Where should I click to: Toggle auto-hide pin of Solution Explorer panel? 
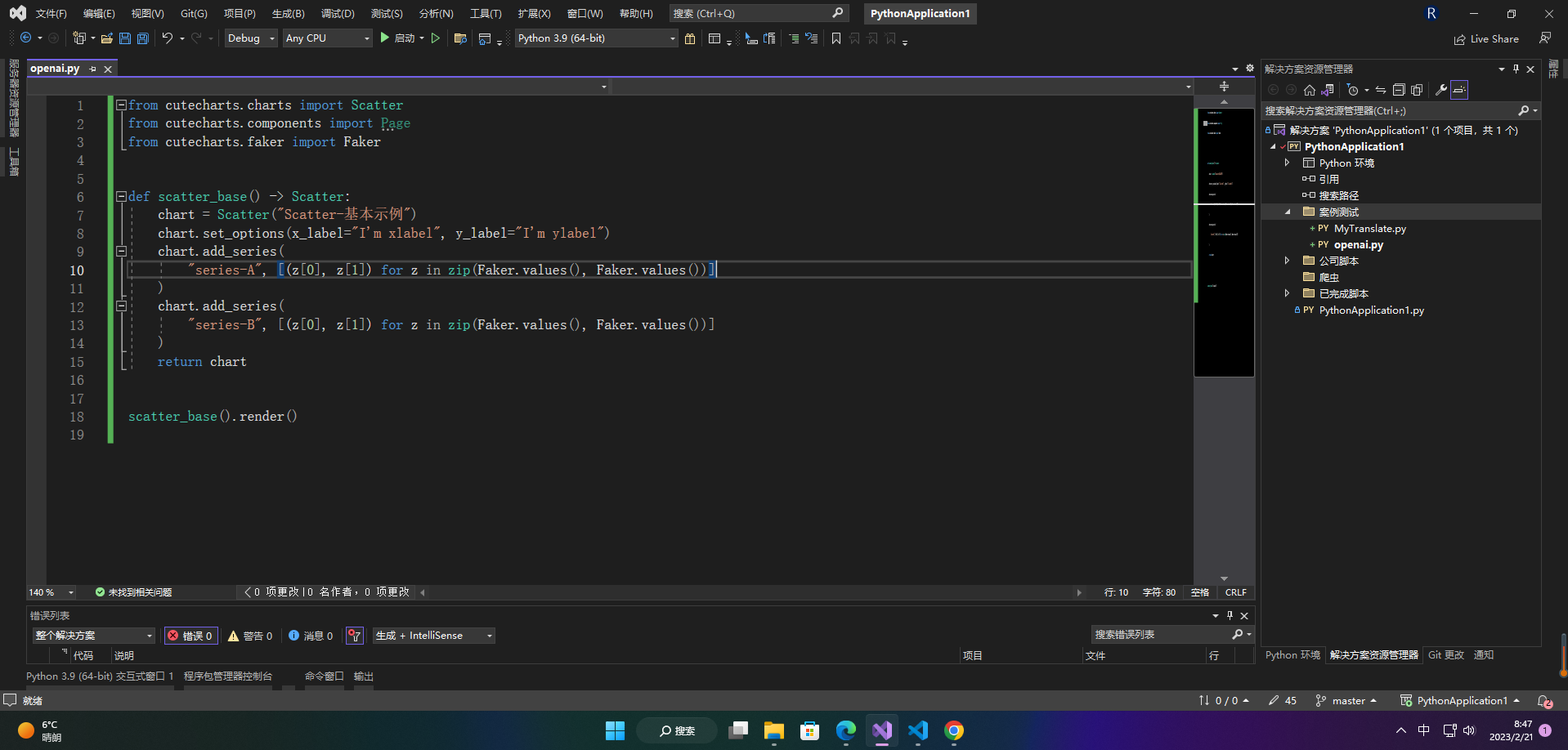pyautogui.click(x=1516, y=69)
